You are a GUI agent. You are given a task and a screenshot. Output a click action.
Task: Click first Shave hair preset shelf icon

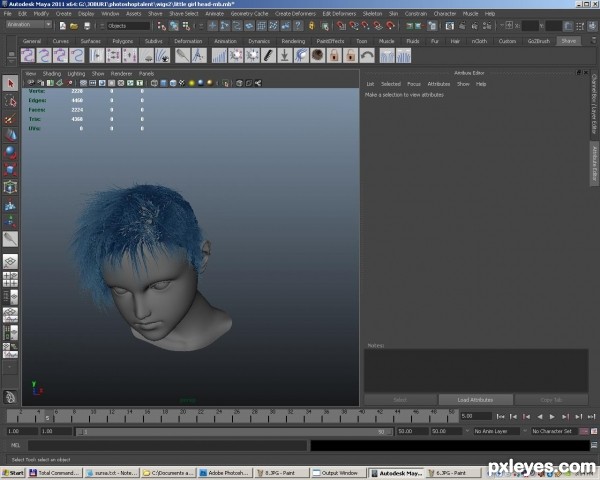[x=28, y=56]
